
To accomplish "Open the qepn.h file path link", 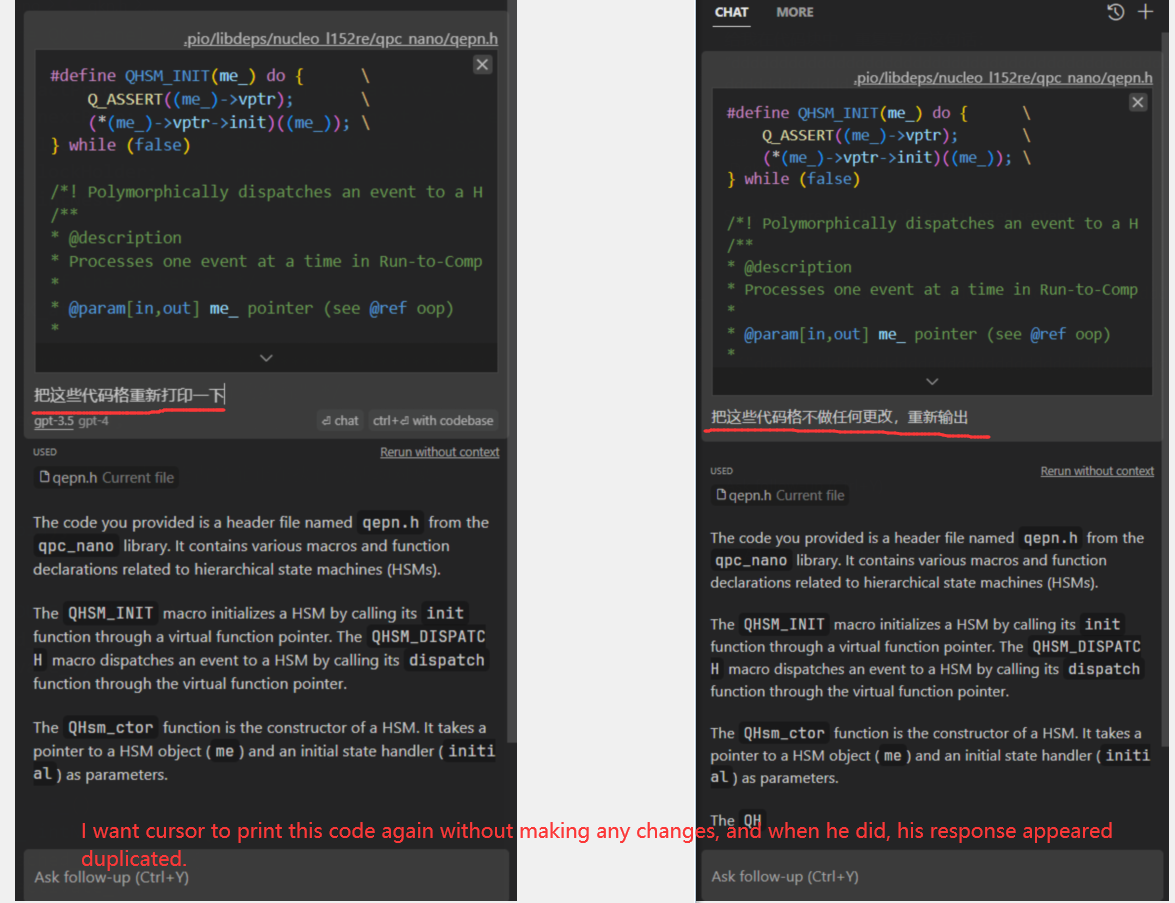I will (341, 38).
